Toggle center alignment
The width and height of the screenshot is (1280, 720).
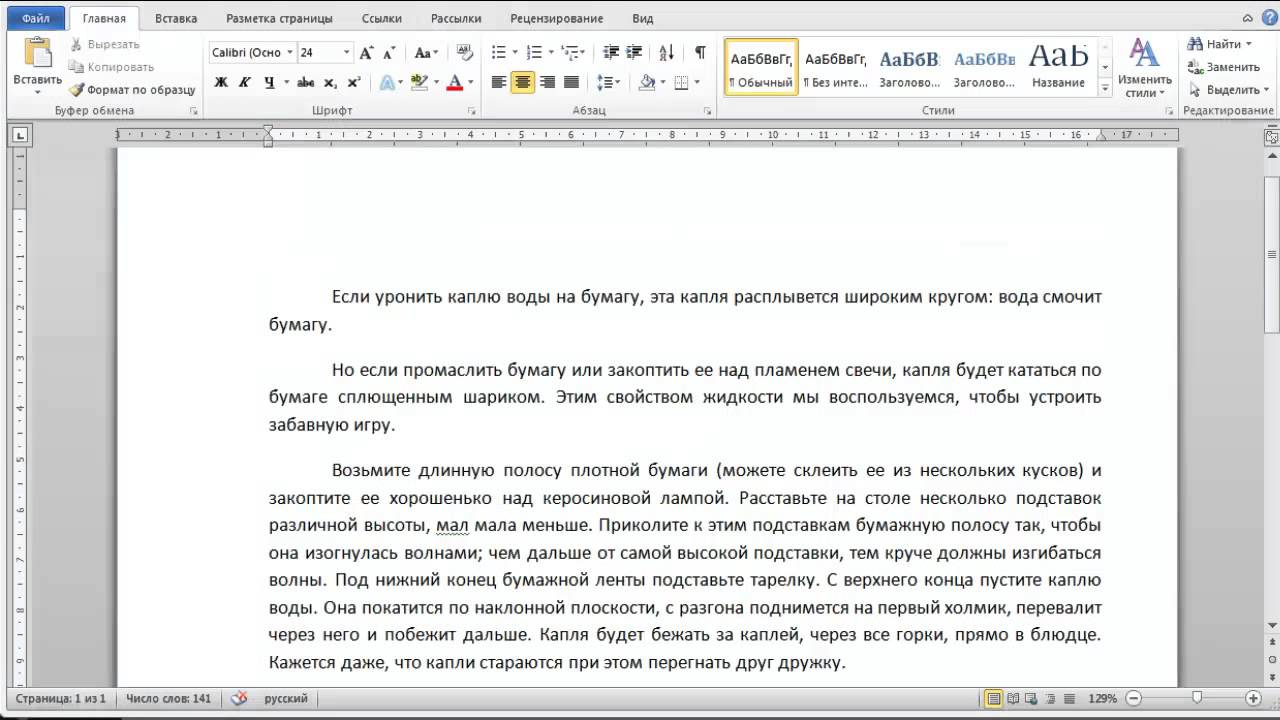(523, 82)
